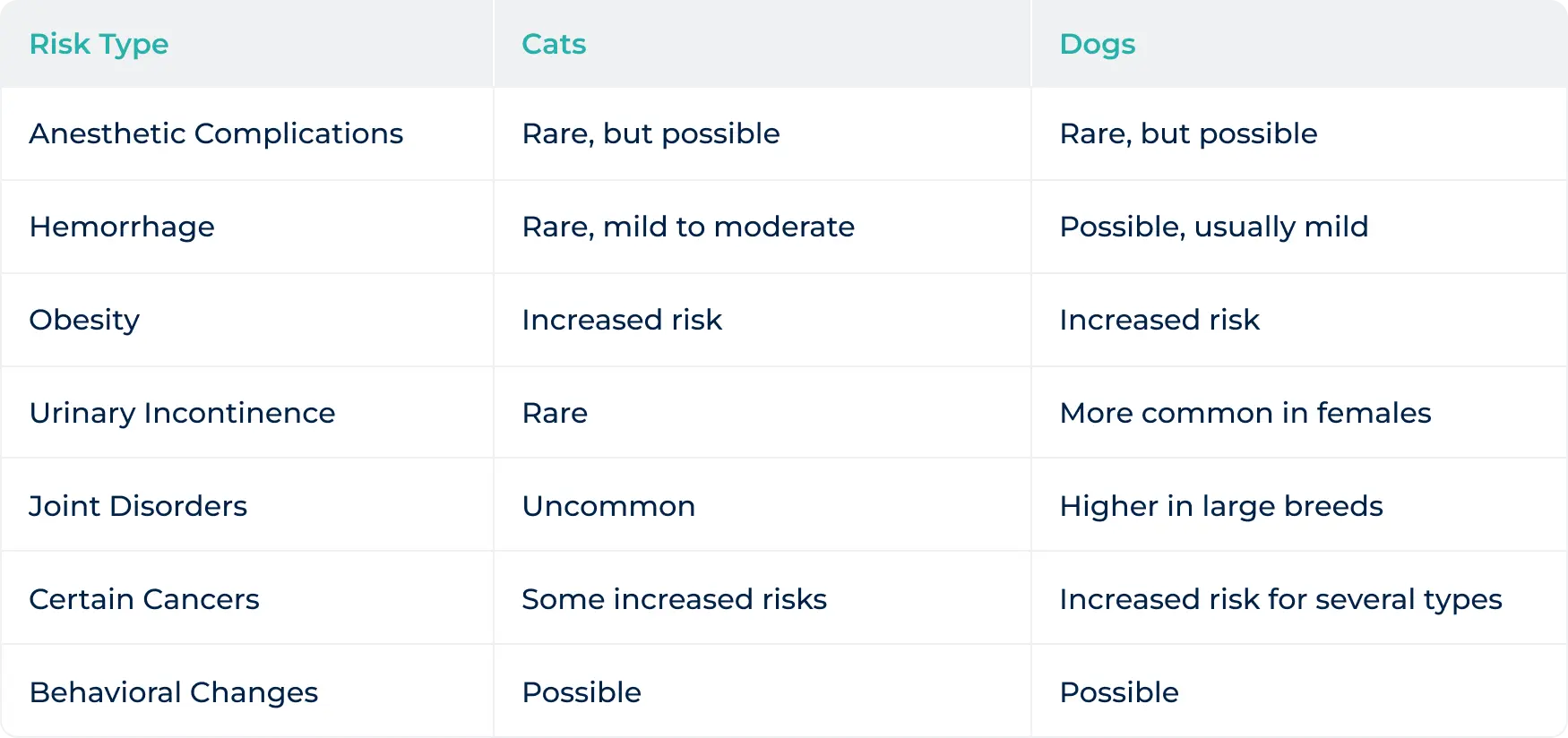Click Cats cell 'Rare' for Urinary Incontinence
Image resolution: width=1568 pixels, height=738 pixels.
tap(555, 413)
